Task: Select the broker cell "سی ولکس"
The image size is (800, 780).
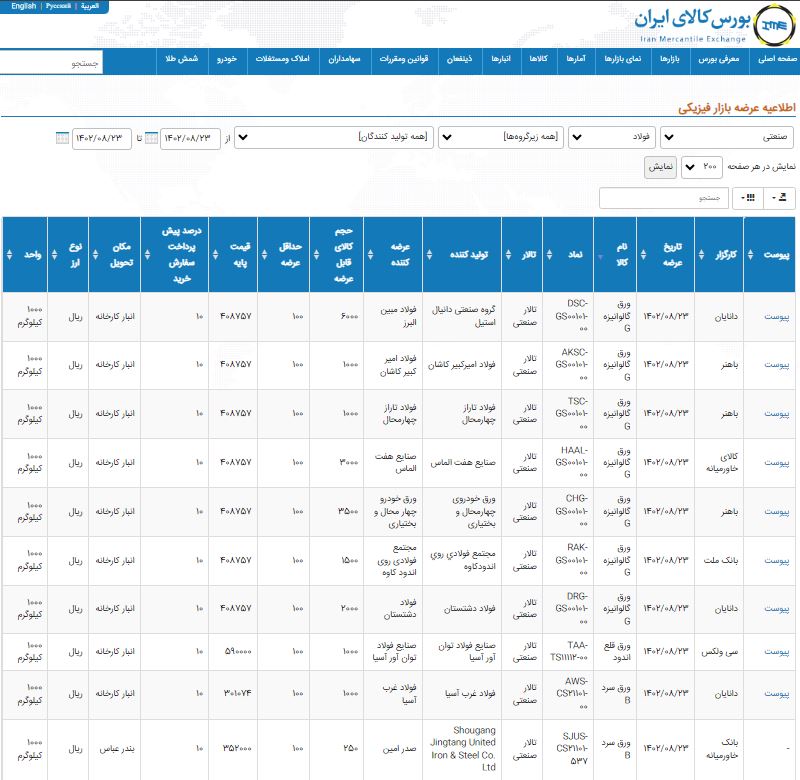Action: pos(720,652)
